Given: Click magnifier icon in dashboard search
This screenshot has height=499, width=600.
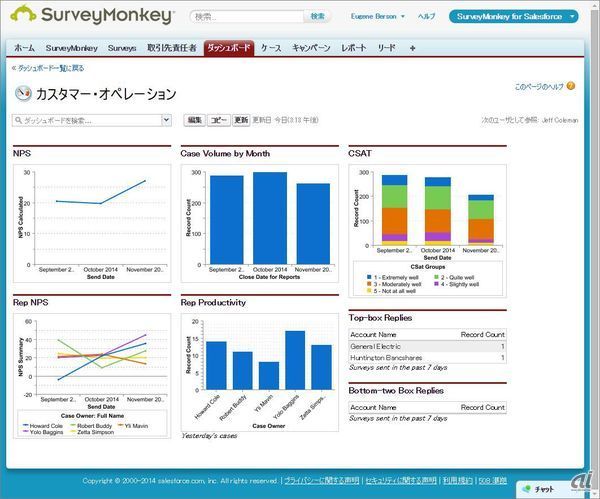Looking at the screenshot, I should 18,120.
